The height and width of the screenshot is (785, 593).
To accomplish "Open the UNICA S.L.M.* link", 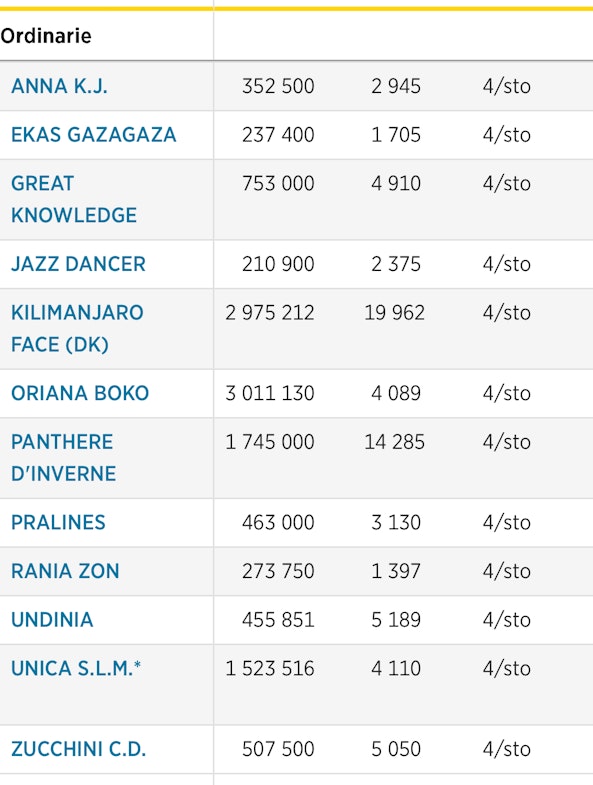I will point(76,668).
